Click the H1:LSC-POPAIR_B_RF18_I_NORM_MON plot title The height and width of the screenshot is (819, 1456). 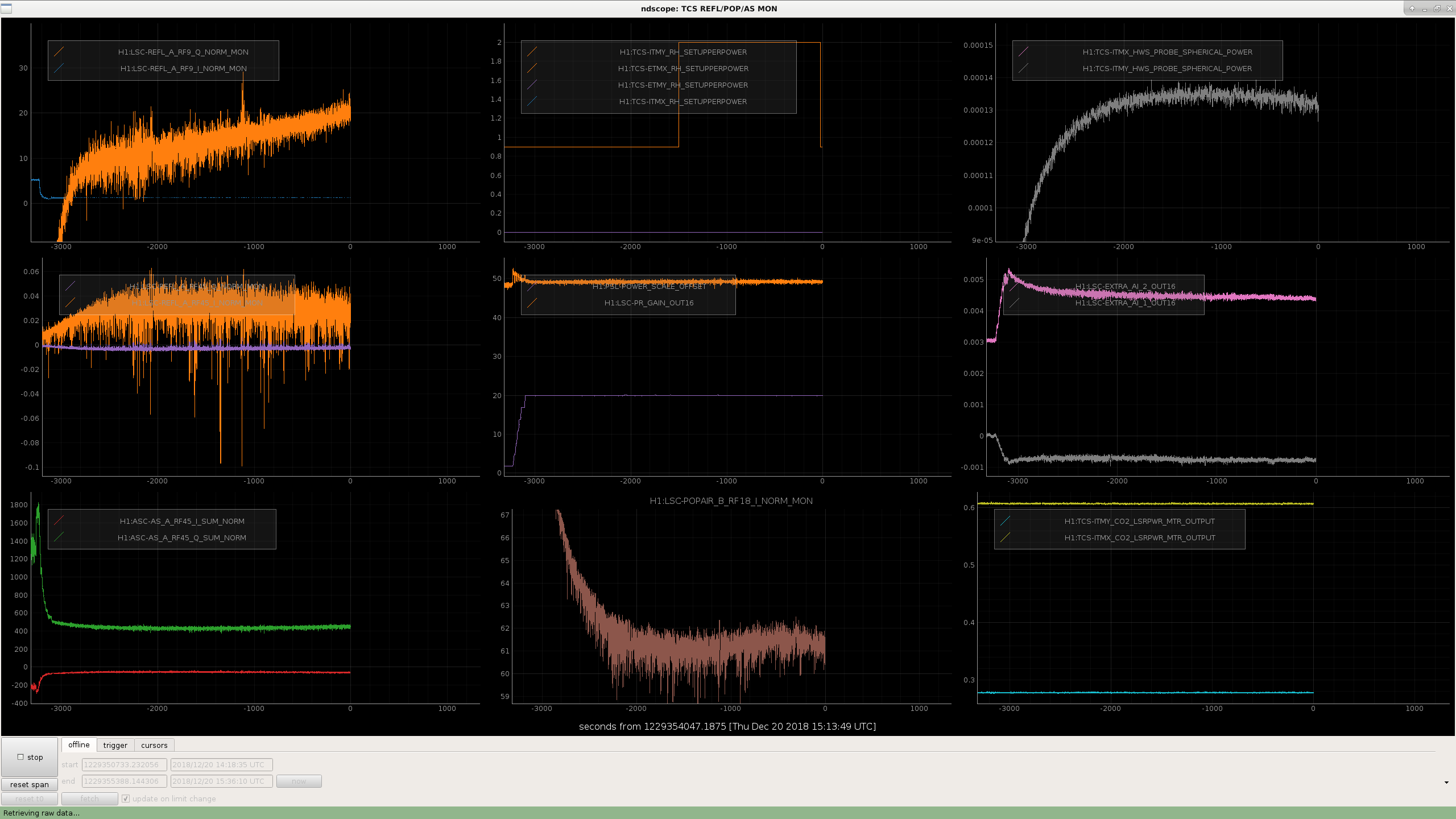coord(731,500)
